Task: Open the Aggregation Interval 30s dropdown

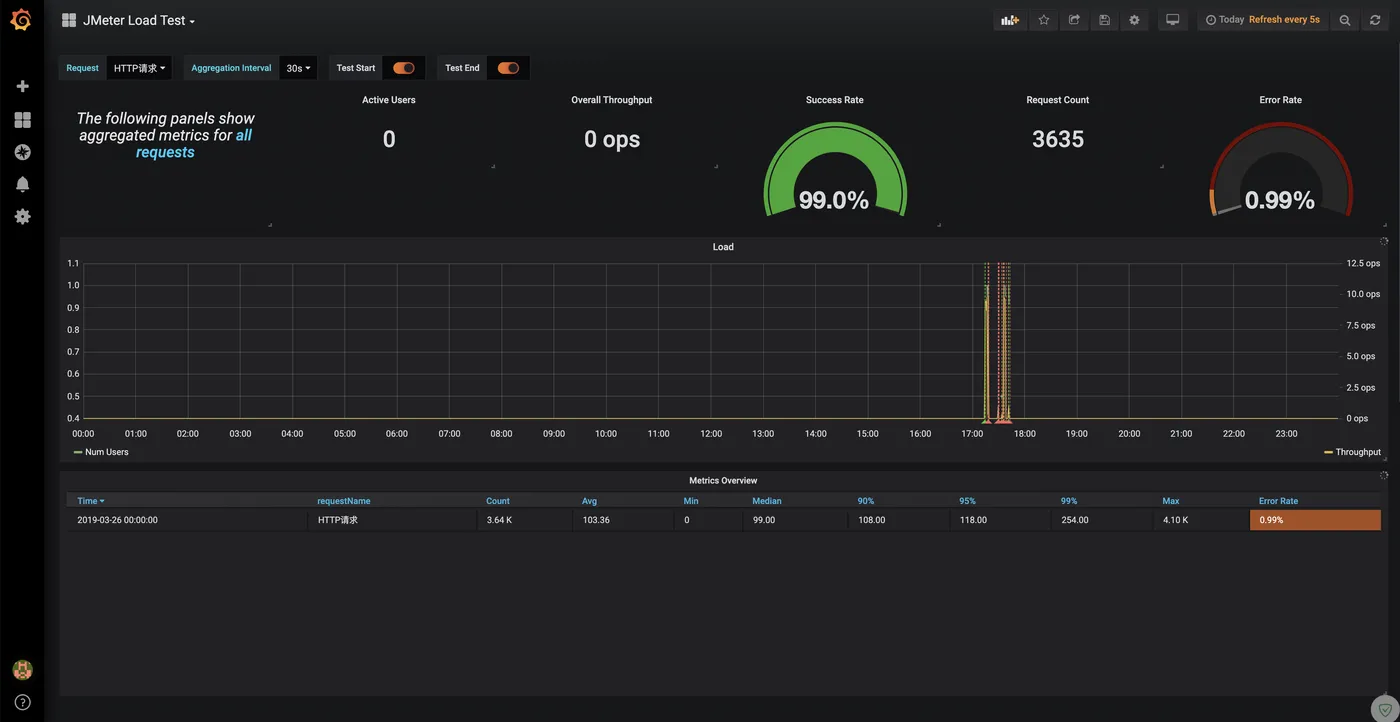Action: [x=298, y=68]
